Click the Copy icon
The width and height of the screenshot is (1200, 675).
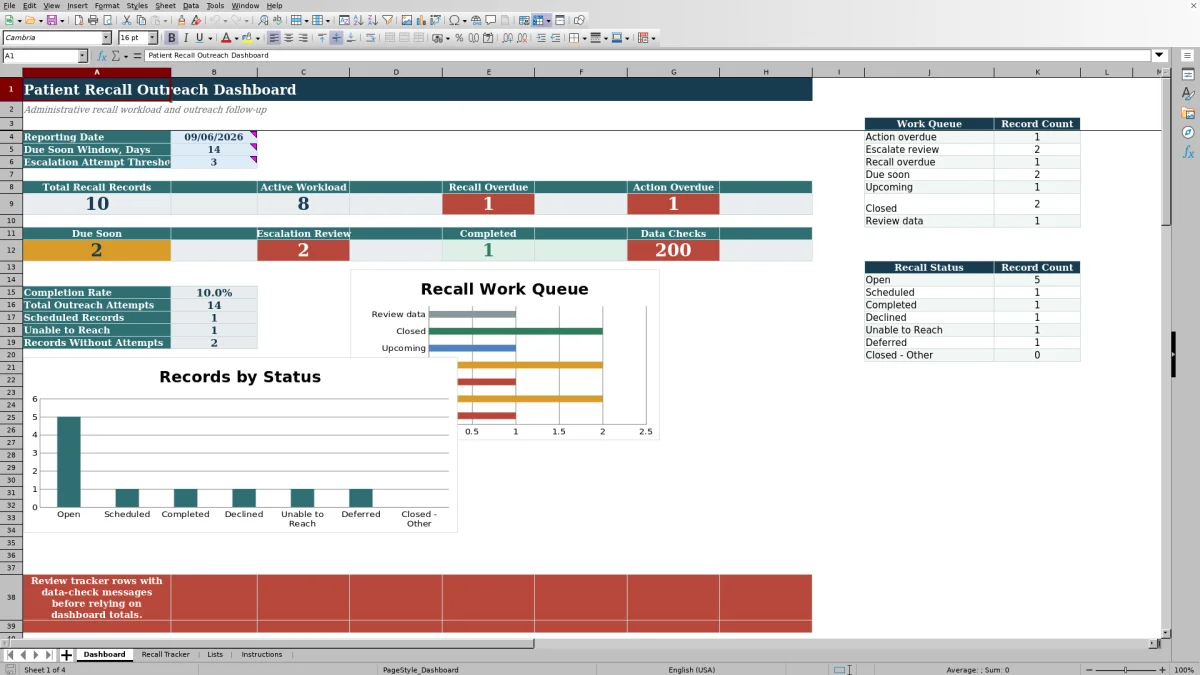pos(141,20)
